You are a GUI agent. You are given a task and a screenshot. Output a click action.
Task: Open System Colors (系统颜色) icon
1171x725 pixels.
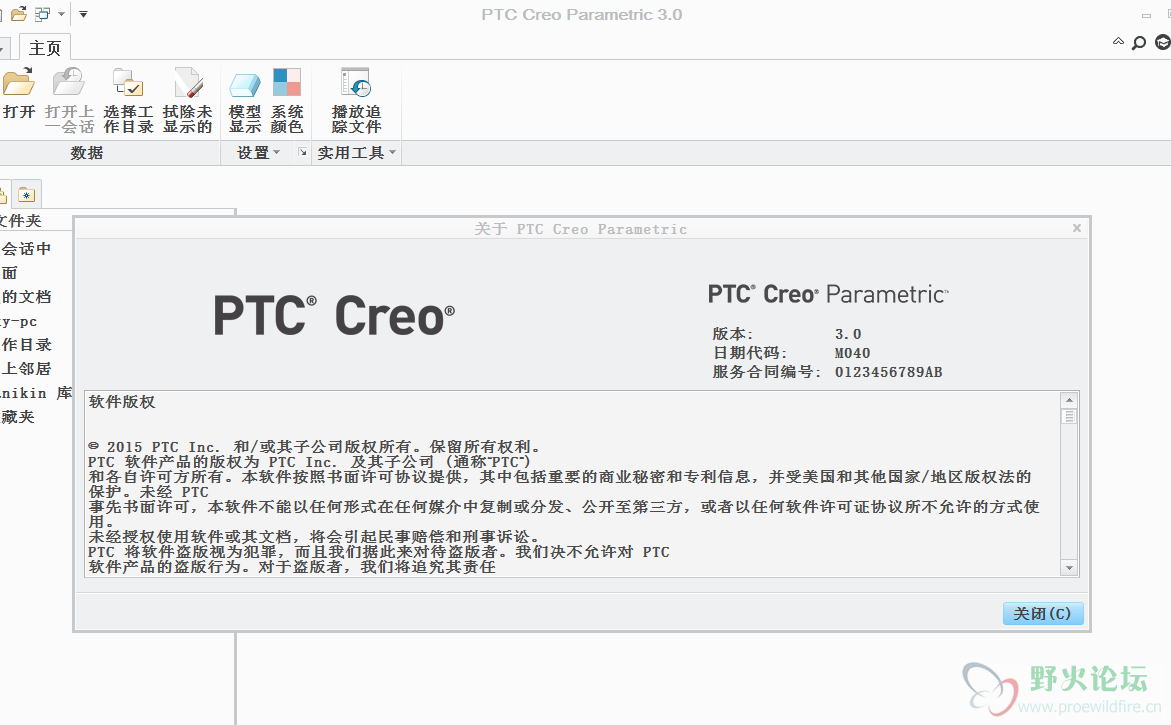(x=287, y=82)
